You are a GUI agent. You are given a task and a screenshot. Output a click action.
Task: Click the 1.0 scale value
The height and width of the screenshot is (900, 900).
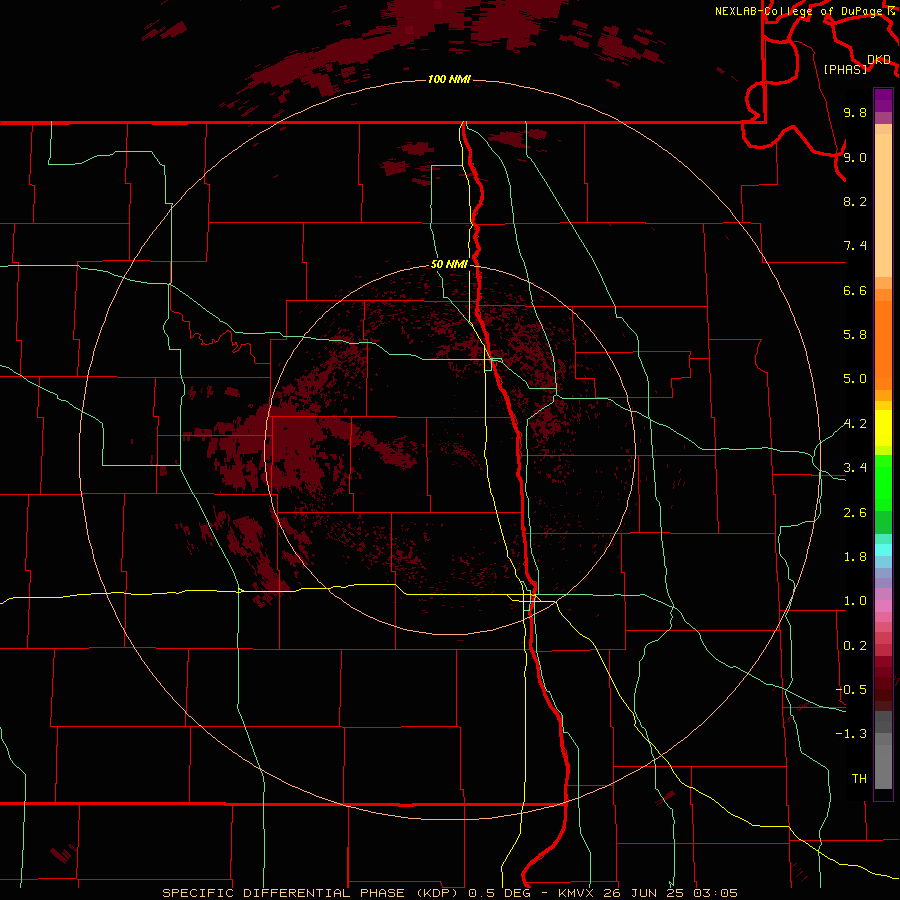pos(855,601)
